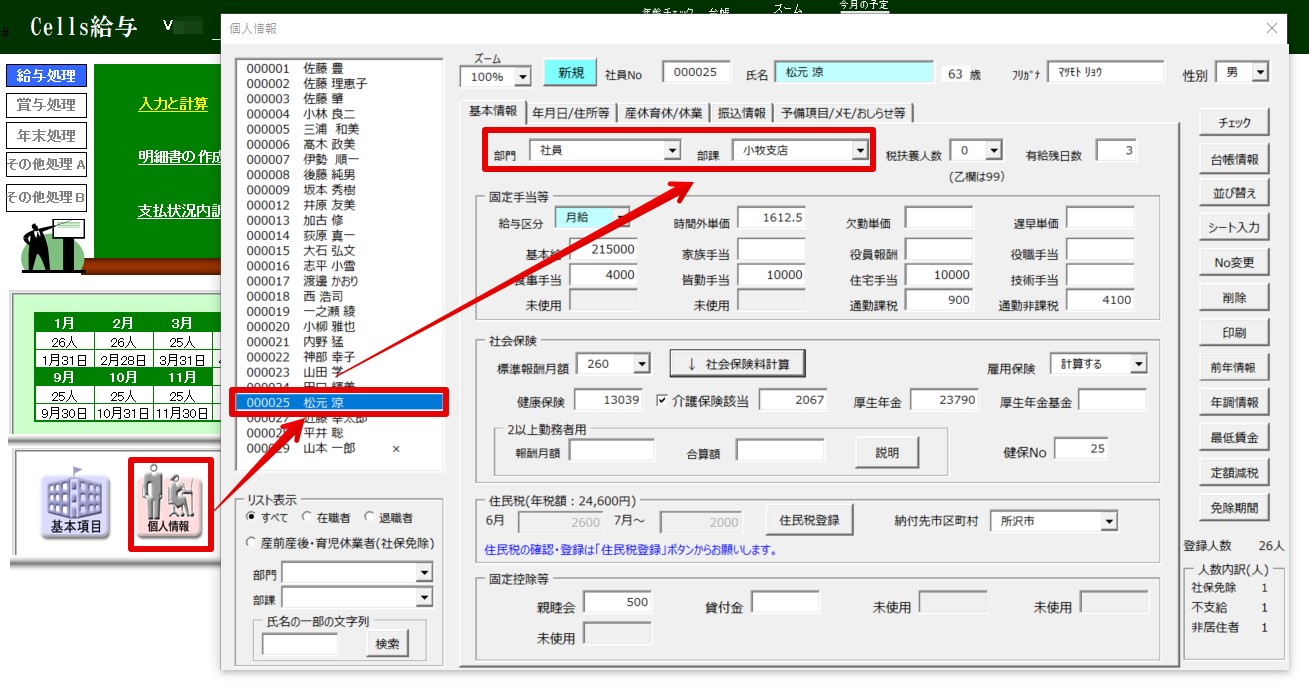The height and width of the screenshot is (688, 1309).
Task: Expand the 部課 dropdown showing 小牧支店
Action: tap(859, 151)
